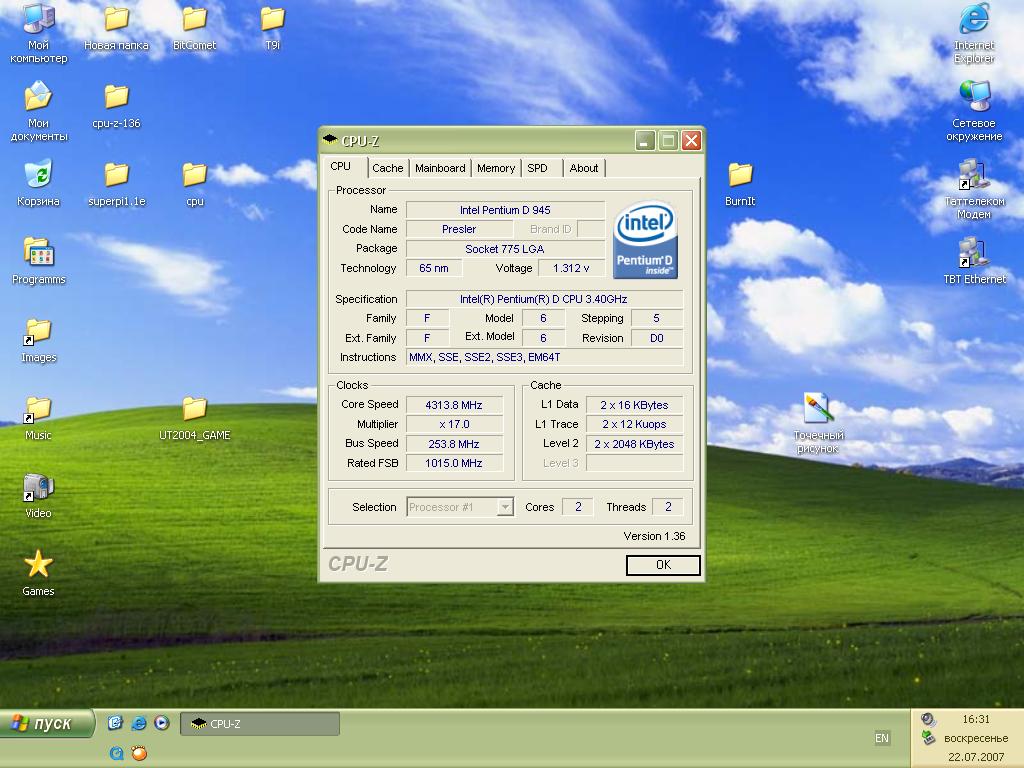The width and height of the screenshot is (1024, 768).
Task: Click the Voltage value 1.312 v
Action: (x=571, y=268)
